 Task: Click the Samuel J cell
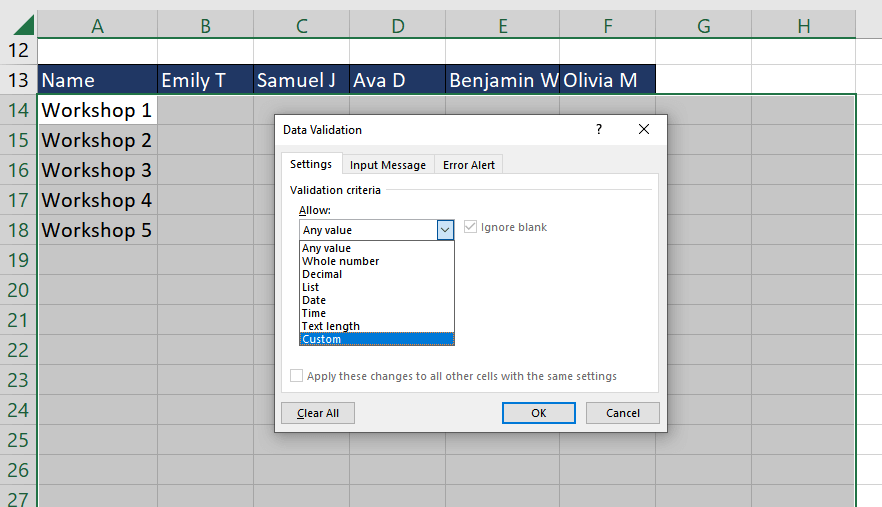coord(302,80)
